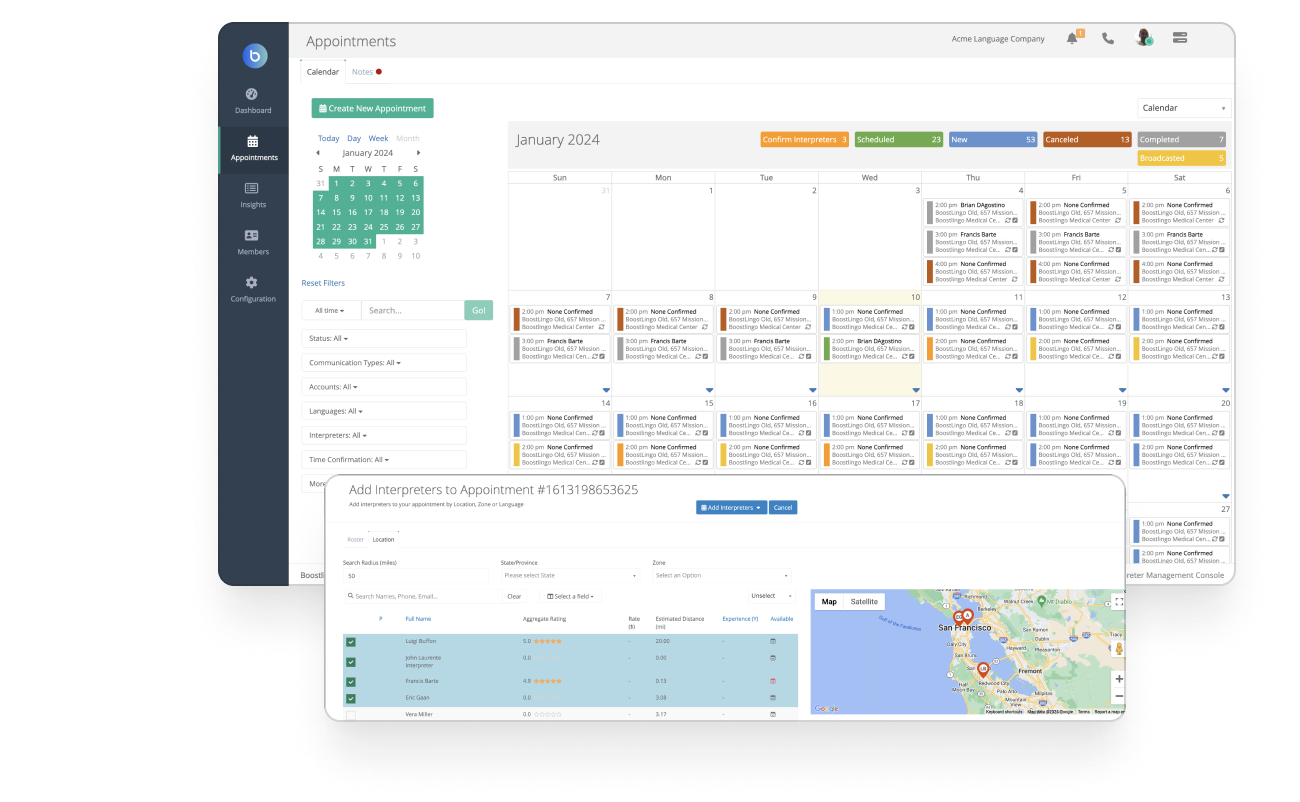
Task: Open the user avatar profile menu
Action: pos(1142,38)
